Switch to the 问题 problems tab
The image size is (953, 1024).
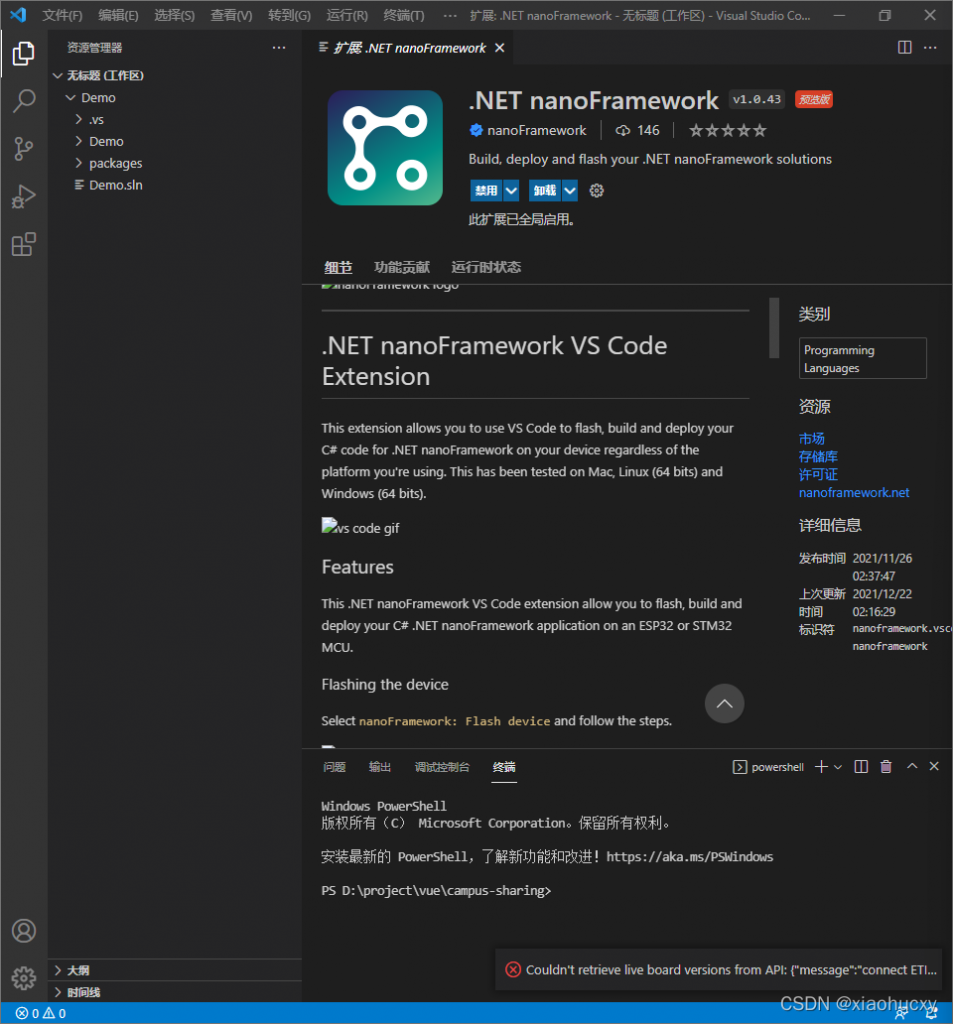(334, 767)
